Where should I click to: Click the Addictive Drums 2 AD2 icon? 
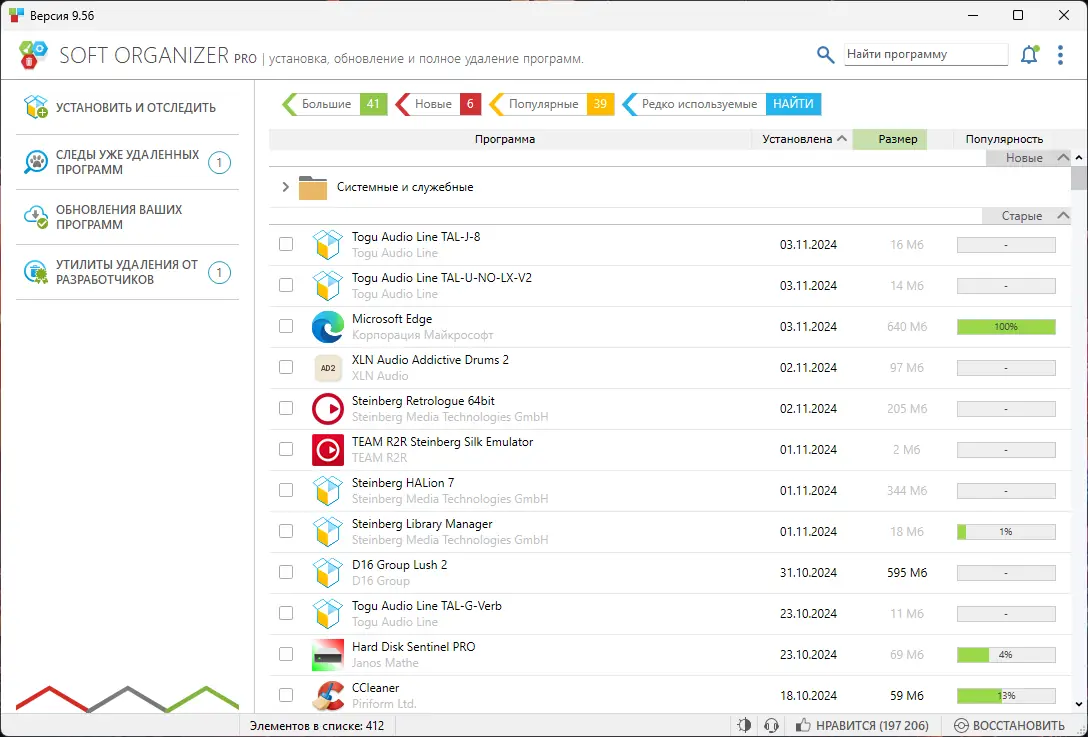(x=328, y=368)
